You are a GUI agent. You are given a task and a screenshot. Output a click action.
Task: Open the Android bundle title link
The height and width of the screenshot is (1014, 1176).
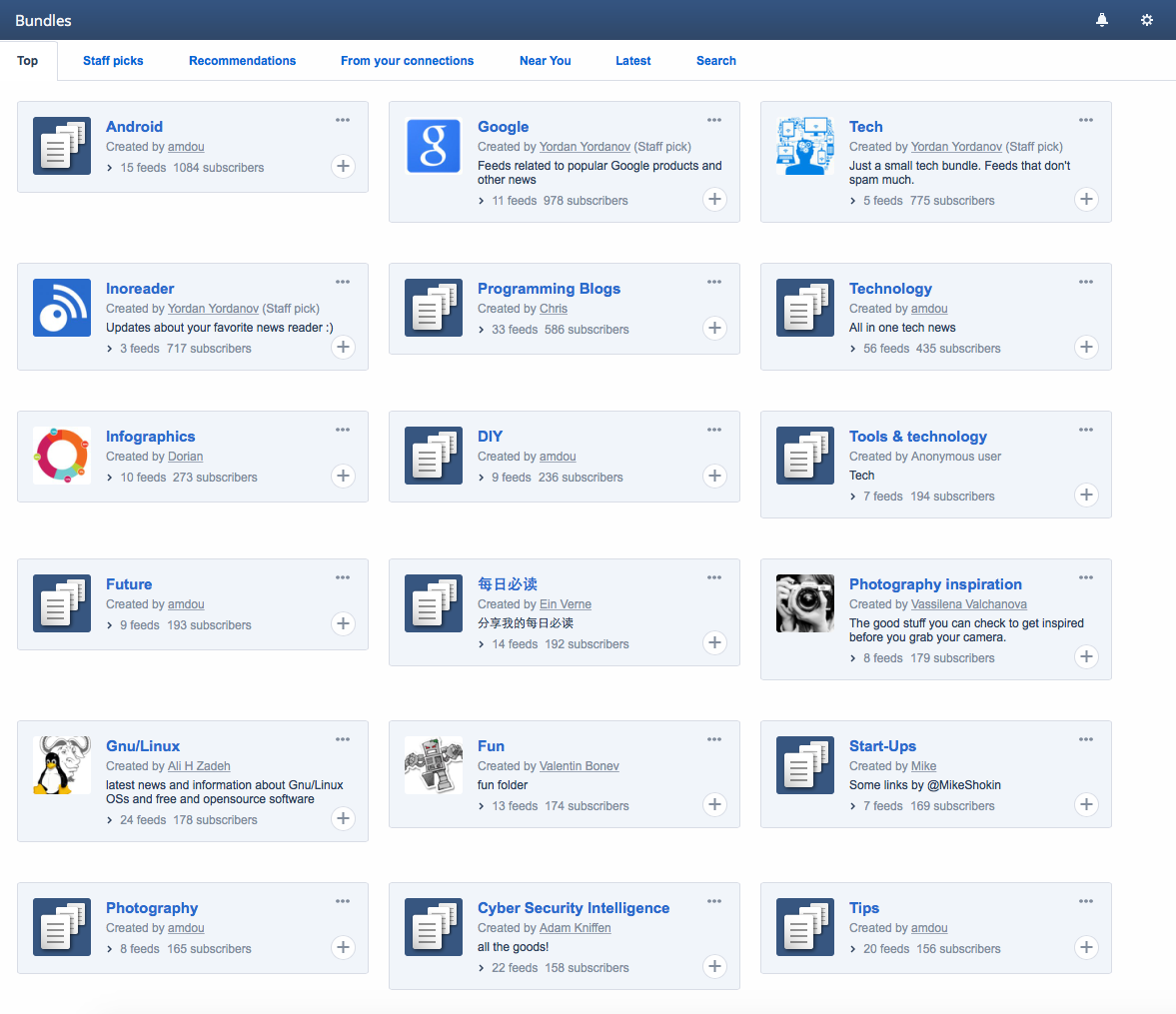click(x=134, y=127)
